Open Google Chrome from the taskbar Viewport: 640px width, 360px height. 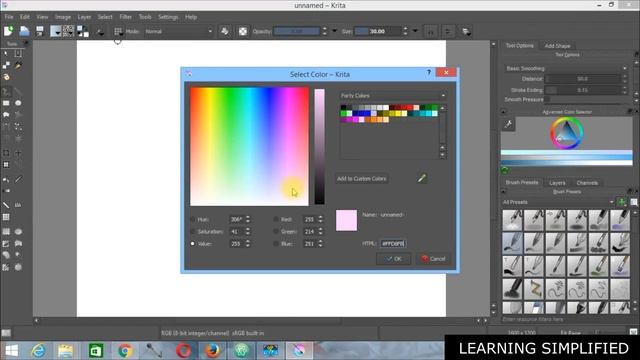tap(125, 350)
